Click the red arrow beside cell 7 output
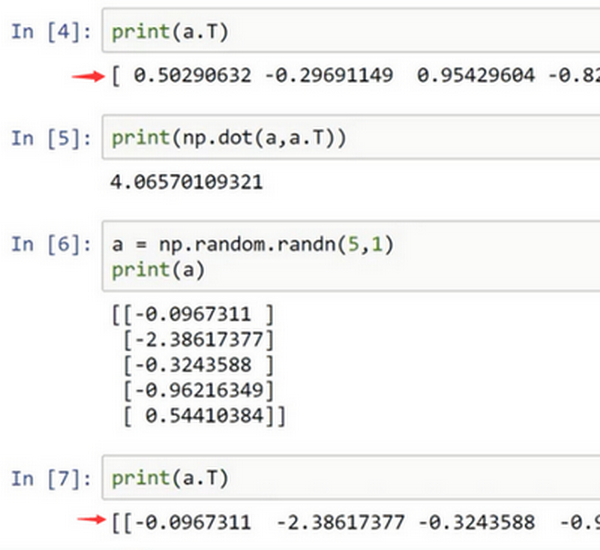This screenshot has width=600, height=550. pyautogui.click(x=91, y=519)
